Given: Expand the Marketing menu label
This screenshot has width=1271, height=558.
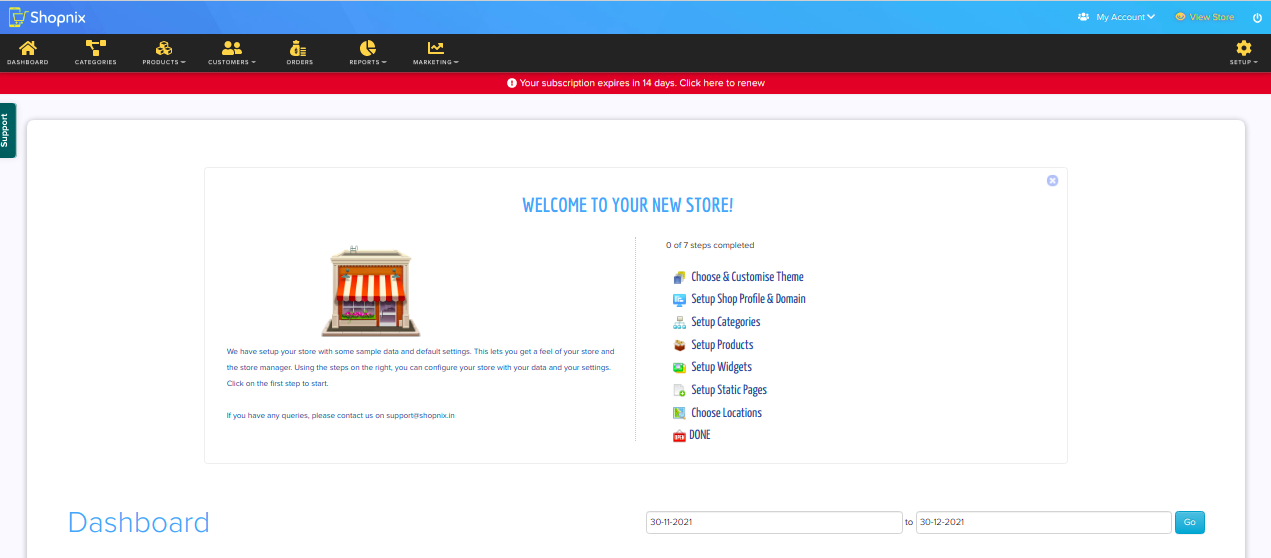Looking at the screenshot, I should tap(436, 62).
